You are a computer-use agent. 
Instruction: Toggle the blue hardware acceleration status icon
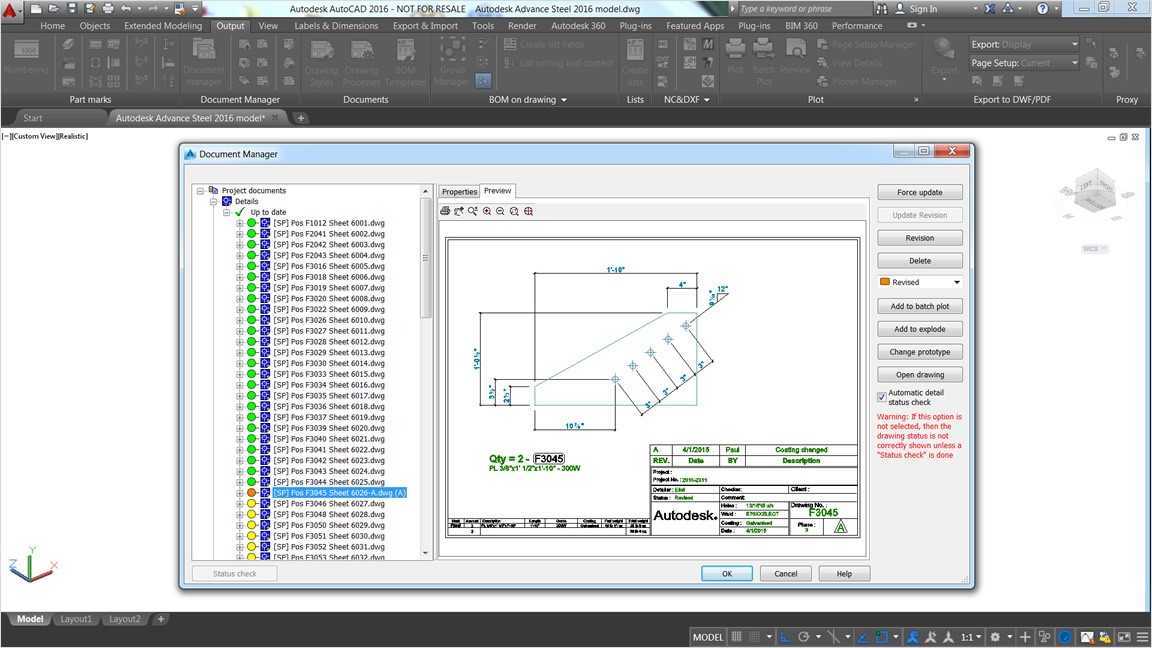tap(1065, 637)
